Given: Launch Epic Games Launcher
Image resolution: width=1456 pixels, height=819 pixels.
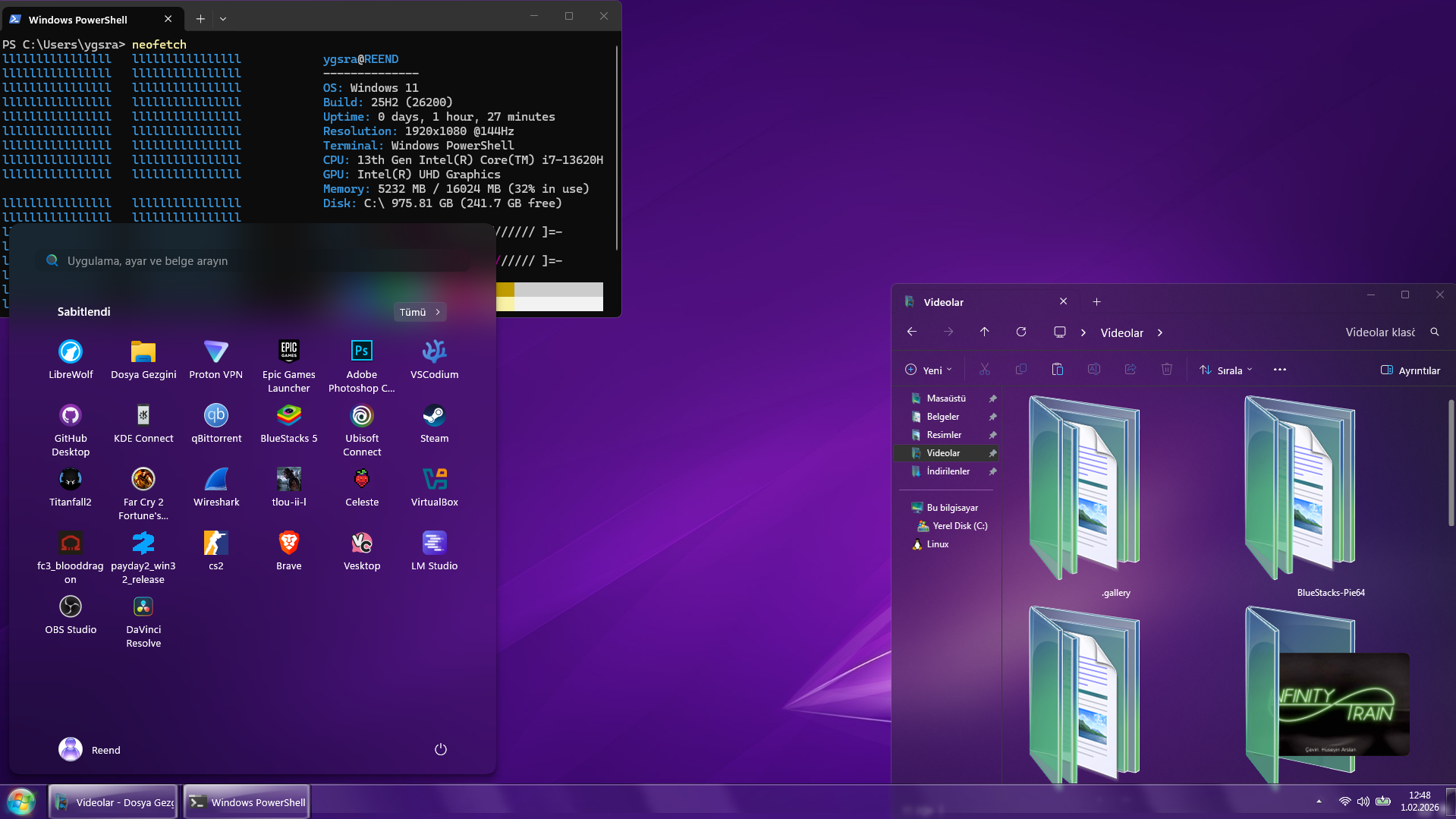Looking at the screenshot, I should 289,366.
